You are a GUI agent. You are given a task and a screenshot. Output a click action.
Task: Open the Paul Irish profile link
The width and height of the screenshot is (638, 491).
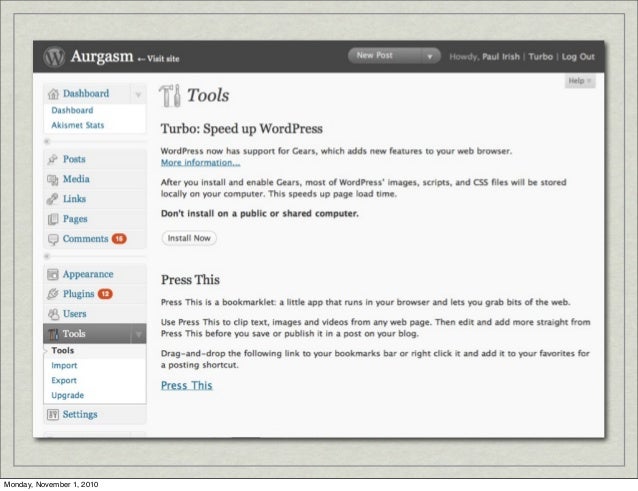pyautogui.click(x=501, y=57)
